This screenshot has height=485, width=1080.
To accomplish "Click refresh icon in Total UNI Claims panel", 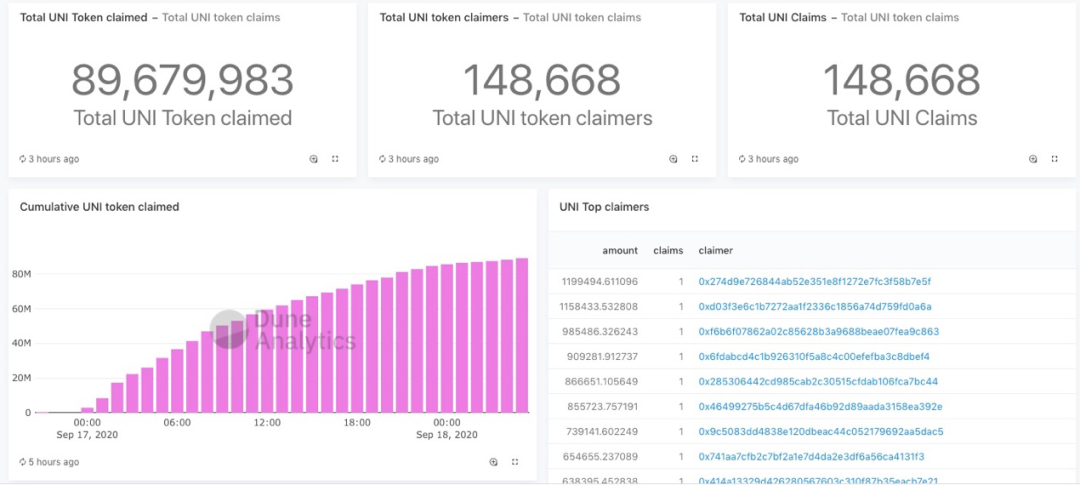I will tap(743, 159).
